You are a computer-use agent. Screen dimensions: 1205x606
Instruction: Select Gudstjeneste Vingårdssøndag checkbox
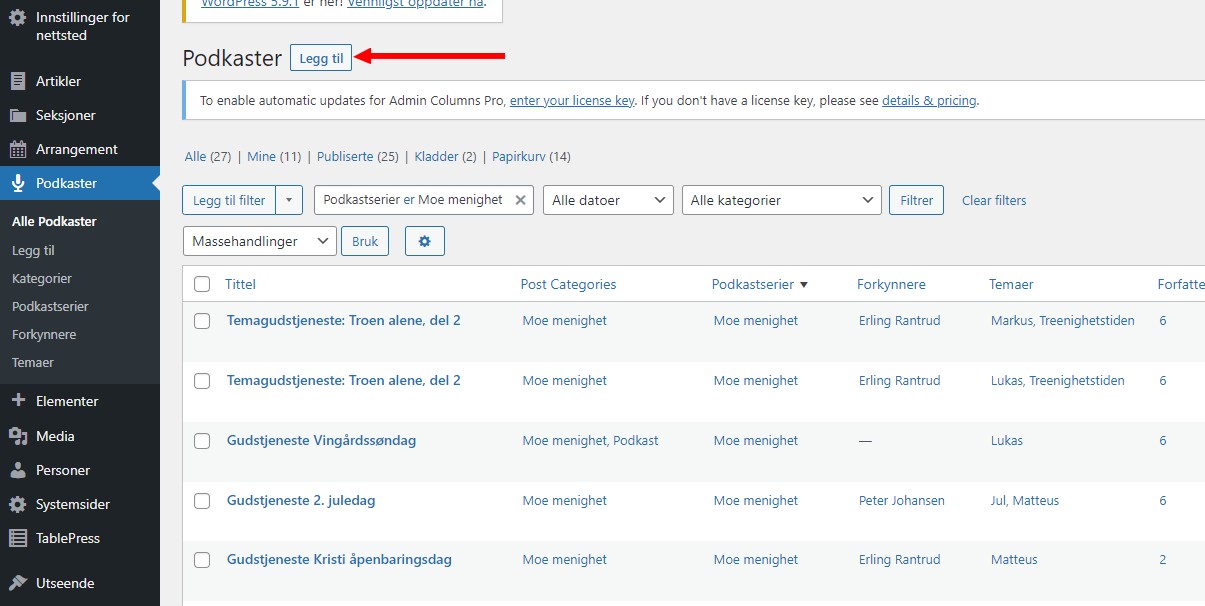coord(202,441)
